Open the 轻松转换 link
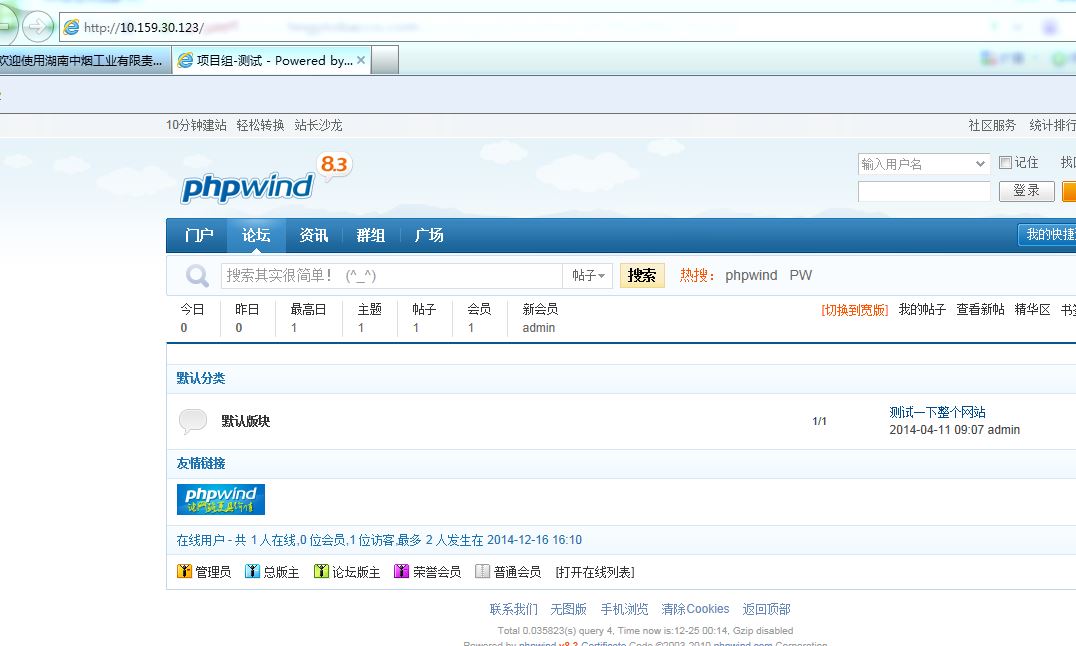 coord(260,125)
